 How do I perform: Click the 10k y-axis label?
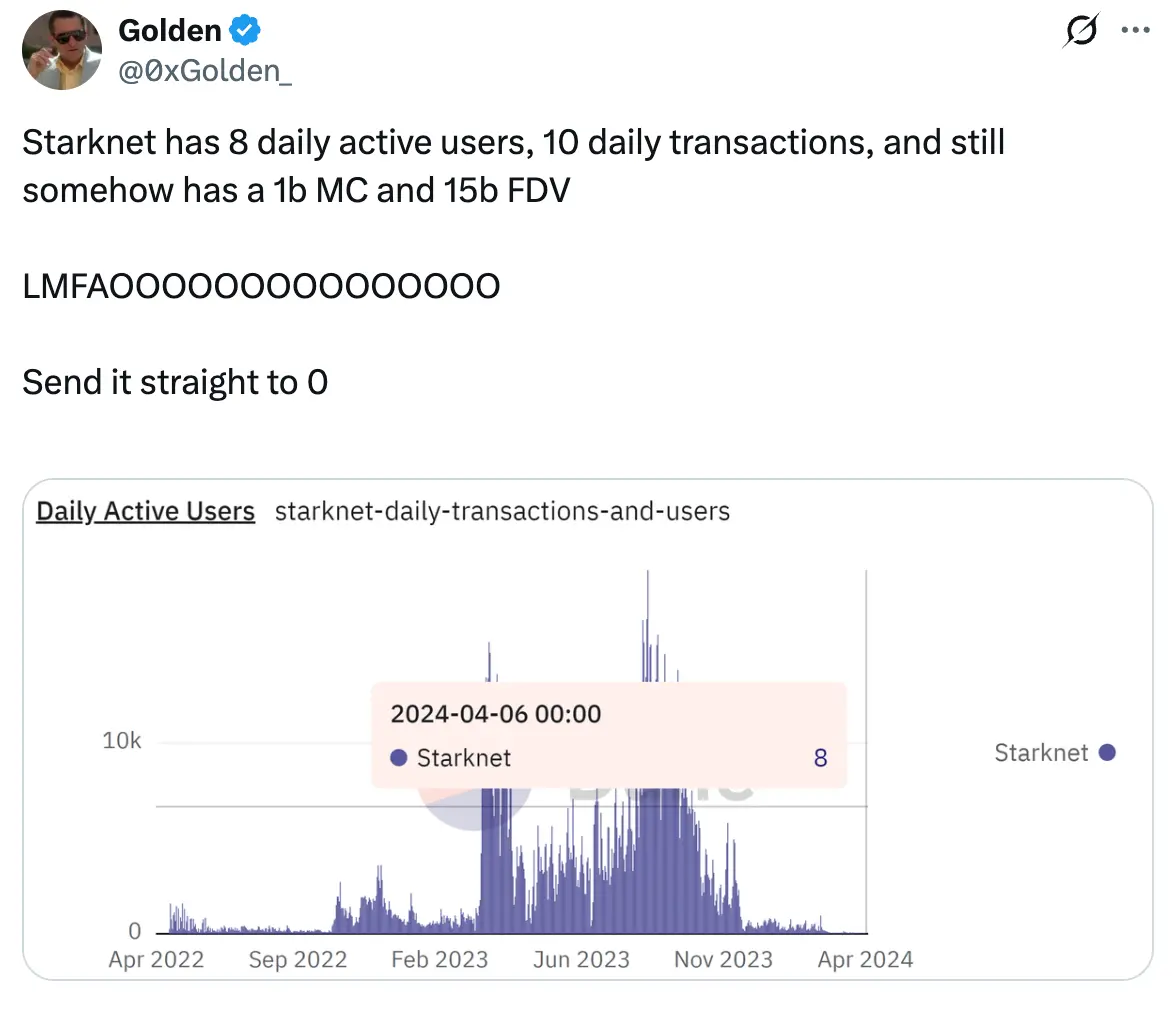coord(122,741)
